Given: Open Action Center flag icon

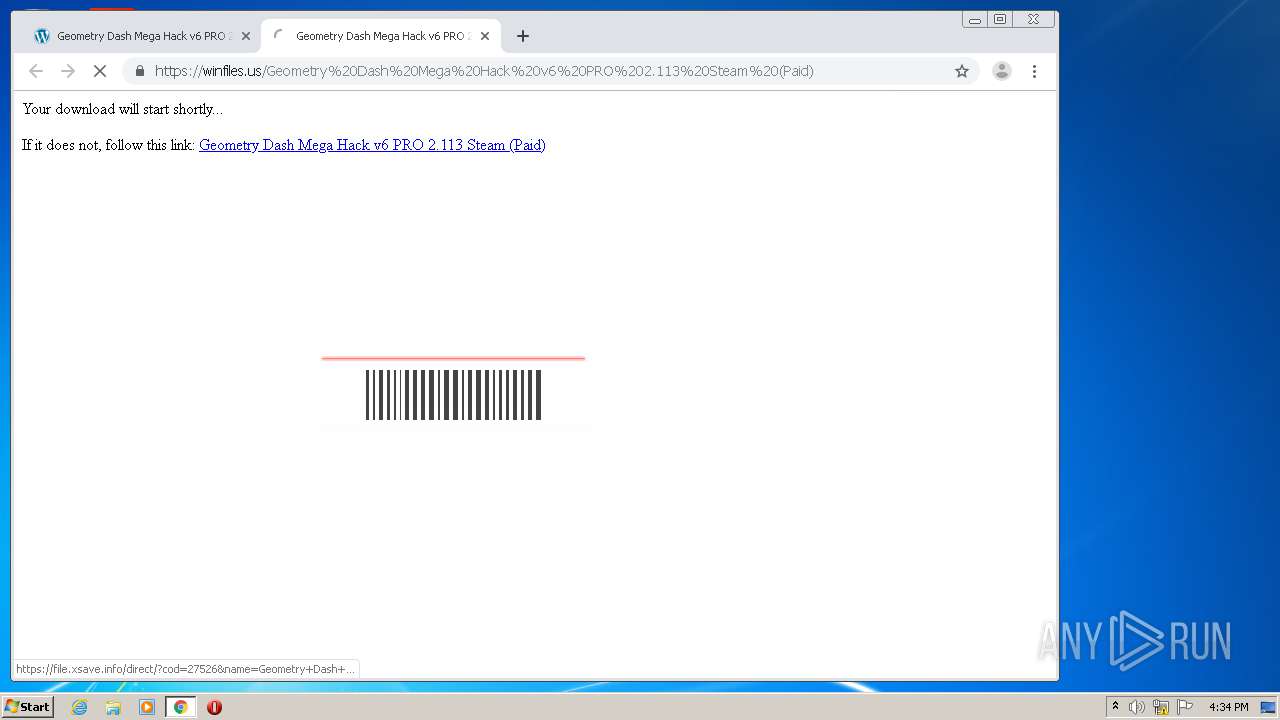Looking at the screenshot, I should pyautogui.click(x=1185, y=707).
